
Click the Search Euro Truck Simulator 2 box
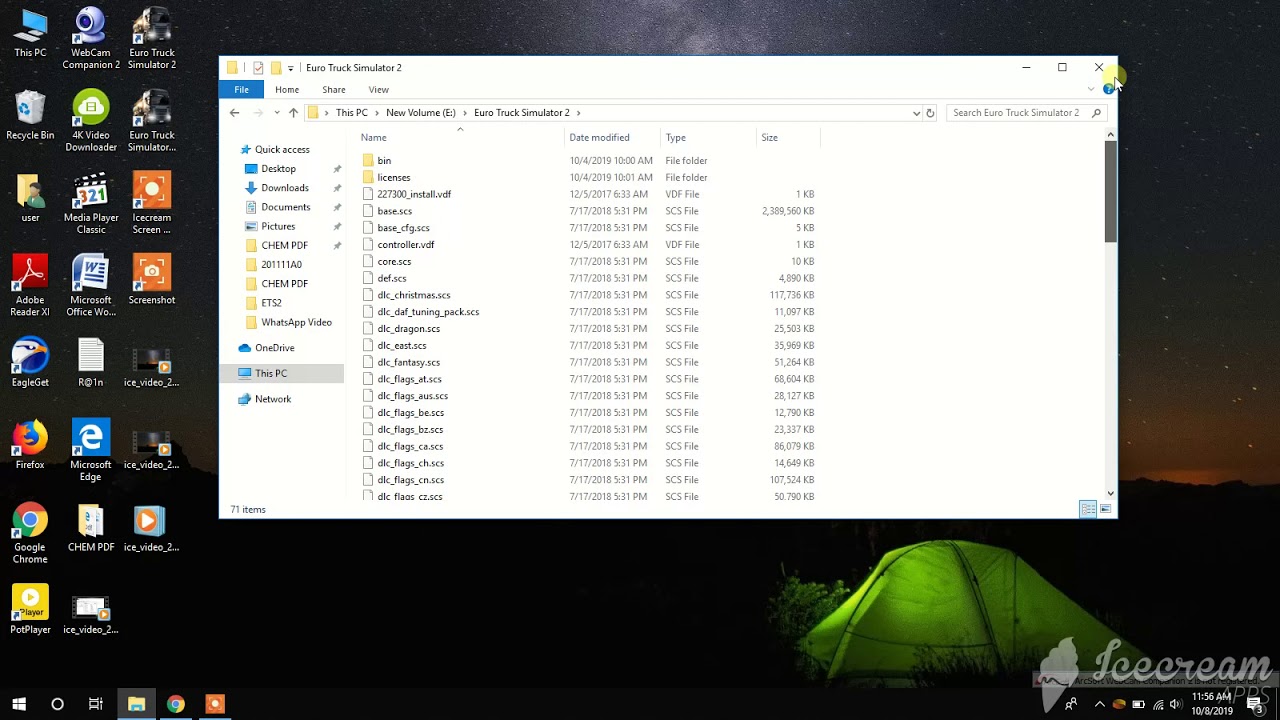1025,113
